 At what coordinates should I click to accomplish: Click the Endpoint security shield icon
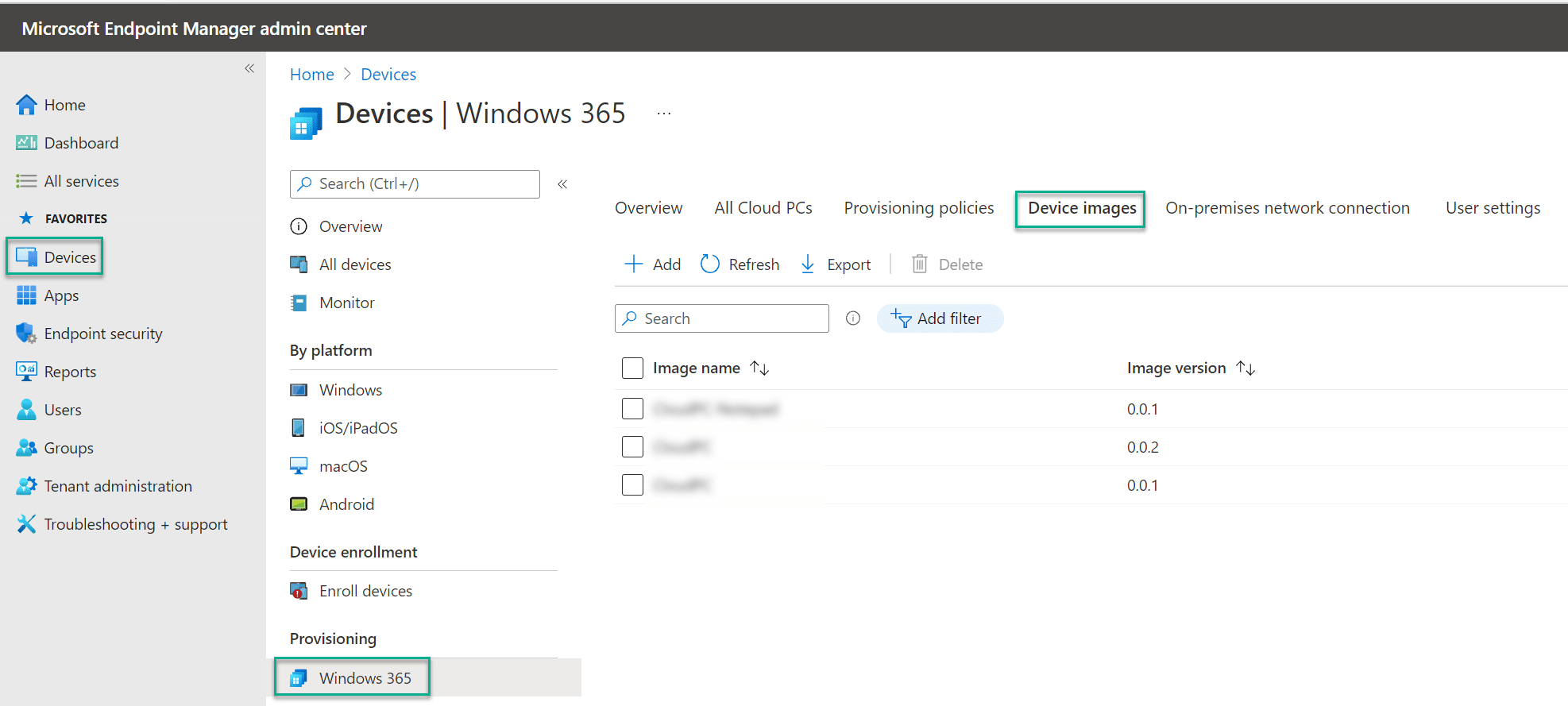pos(26,334)
